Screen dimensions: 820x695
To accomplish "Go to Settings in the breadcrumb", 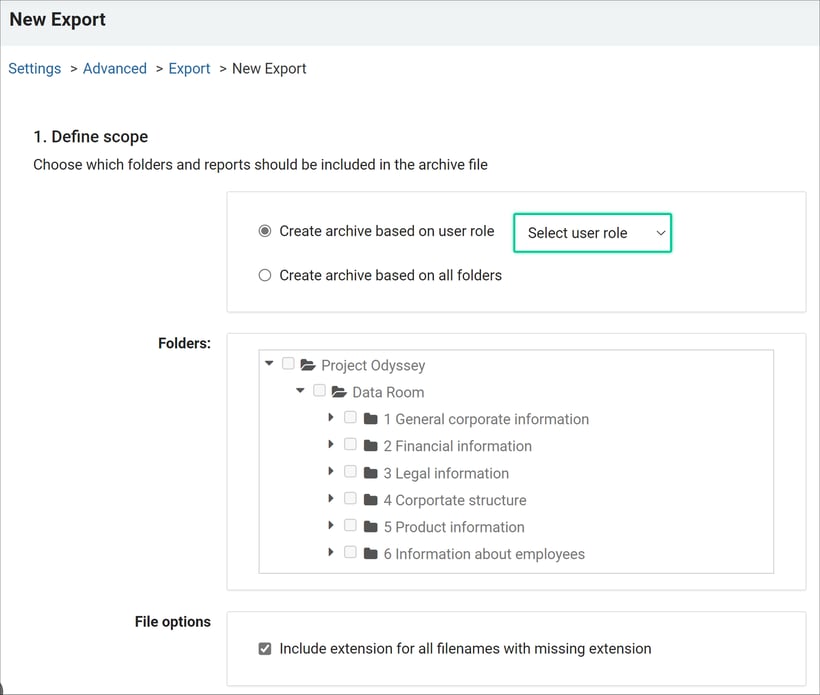I will tap(35, 69).
